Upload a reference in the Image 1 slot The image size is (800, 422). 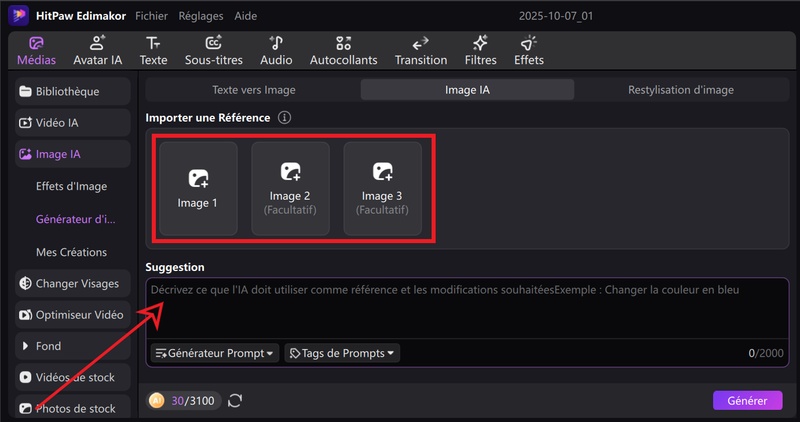(x=198, y=188)
